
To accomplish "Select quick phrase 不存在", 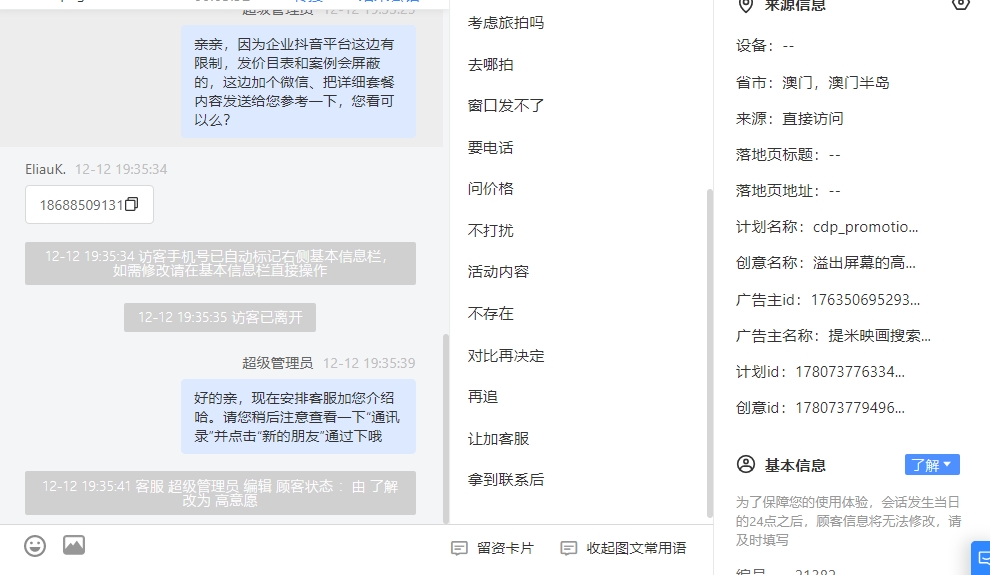I will [491, 314].
